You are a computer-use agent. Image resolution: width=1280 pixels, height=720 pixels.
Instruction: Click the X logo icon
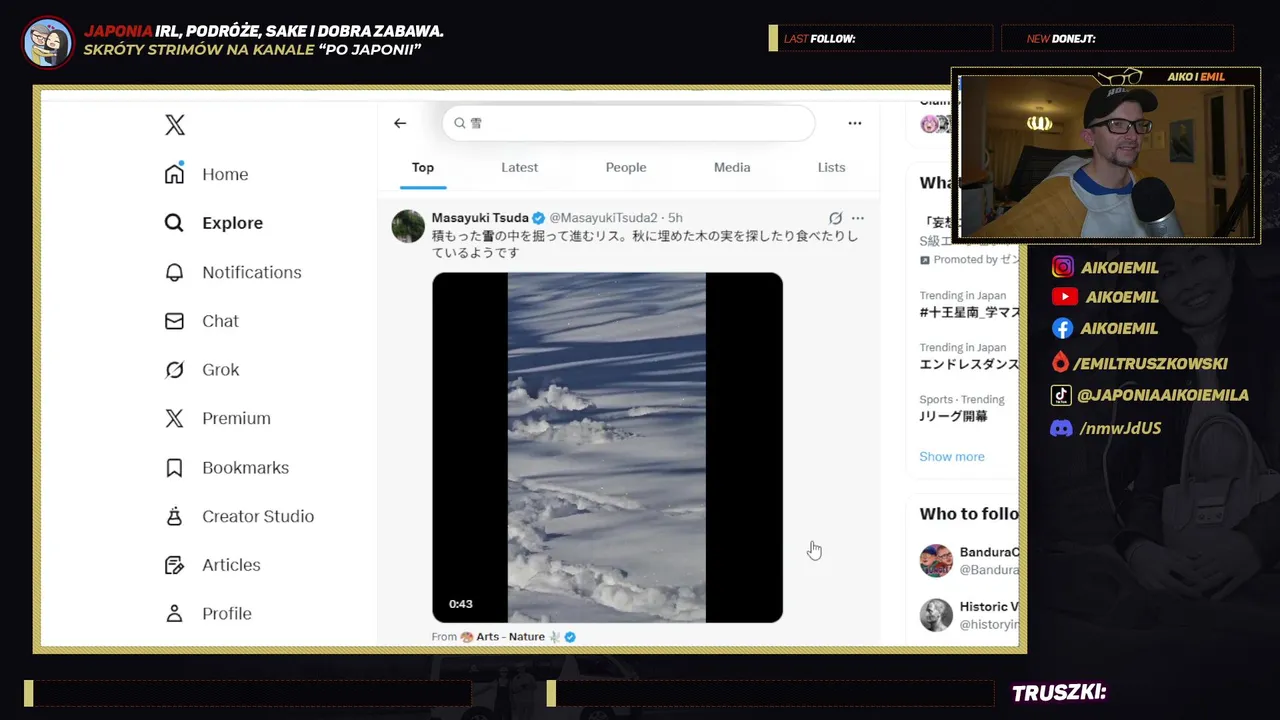pyautogui.click(x=175, y=125)
